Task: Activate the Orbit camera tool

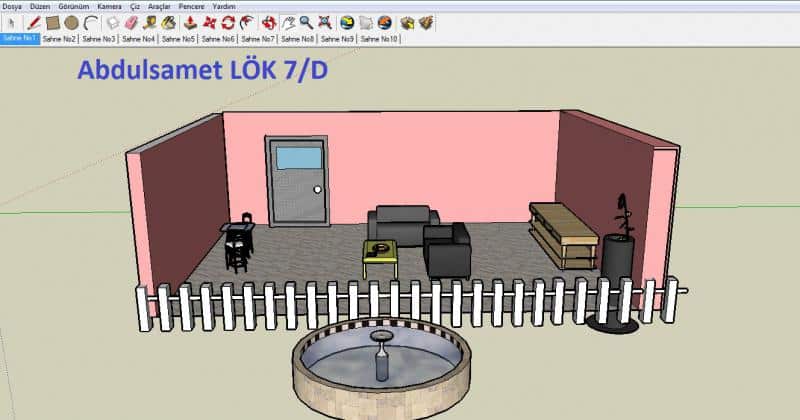Action: click(x=268, y=21)
